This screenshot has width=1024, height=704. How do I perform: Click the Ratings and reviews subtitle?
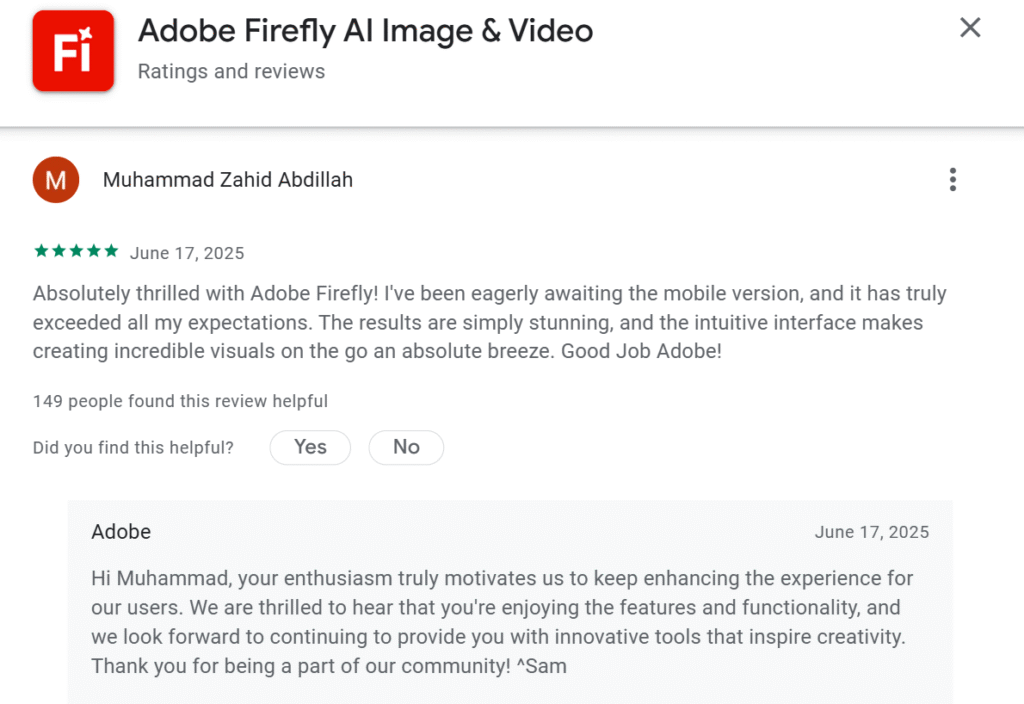pos(231,71)
